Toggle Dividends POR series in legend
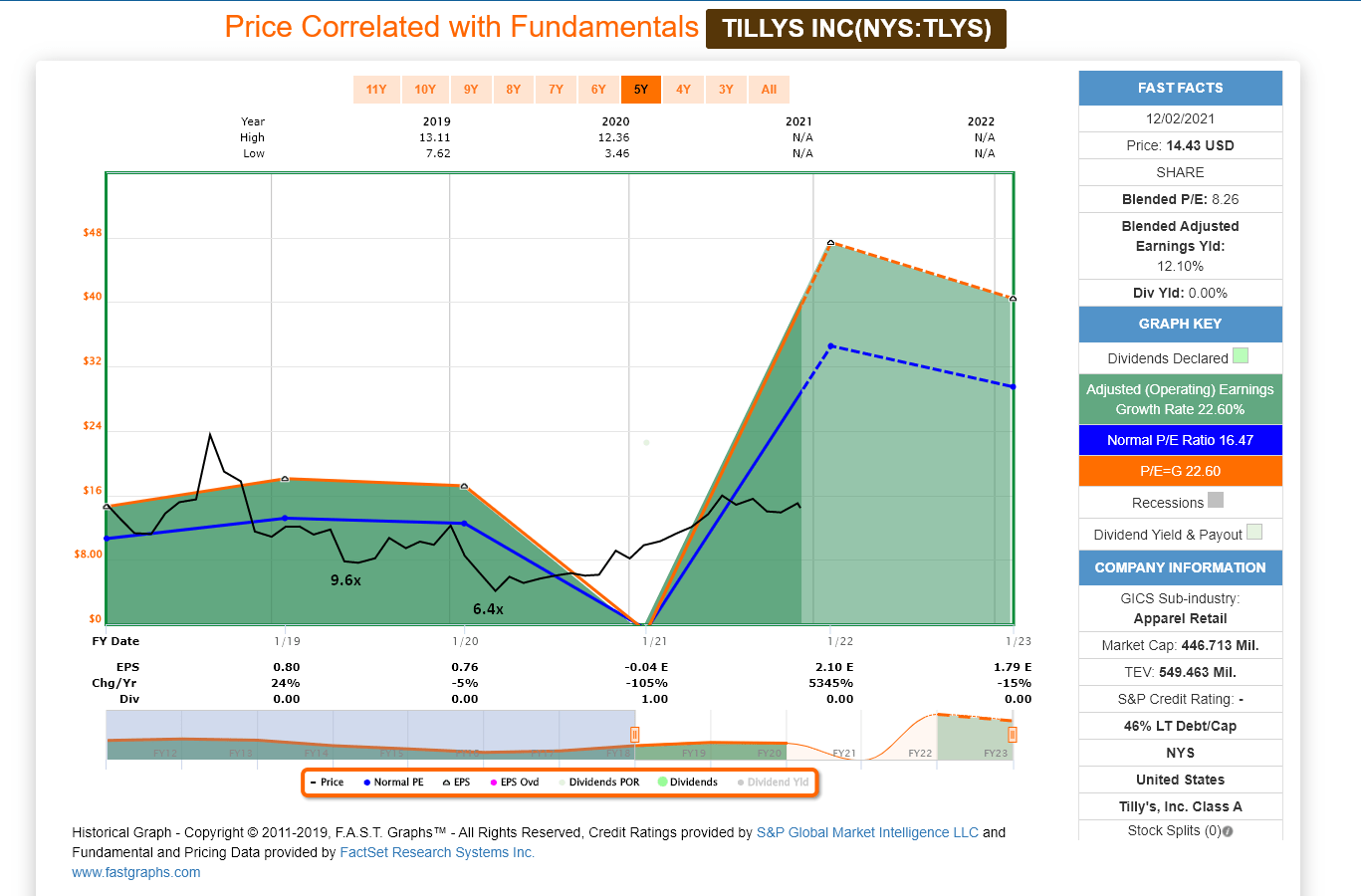 pos(598,783)
